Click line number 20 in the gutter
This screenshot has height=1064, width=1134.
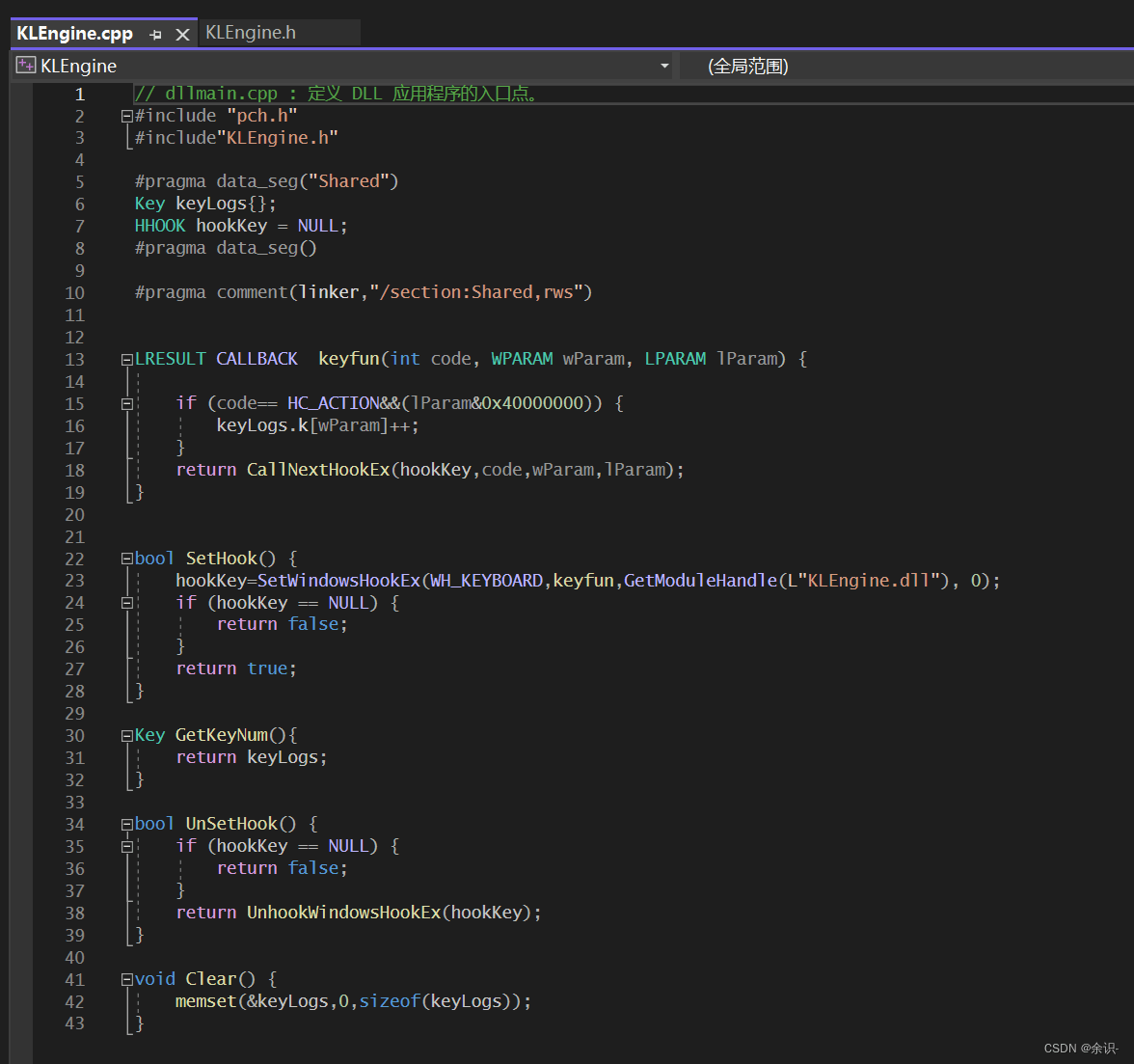pyautogui.click(x=74, y=515)
